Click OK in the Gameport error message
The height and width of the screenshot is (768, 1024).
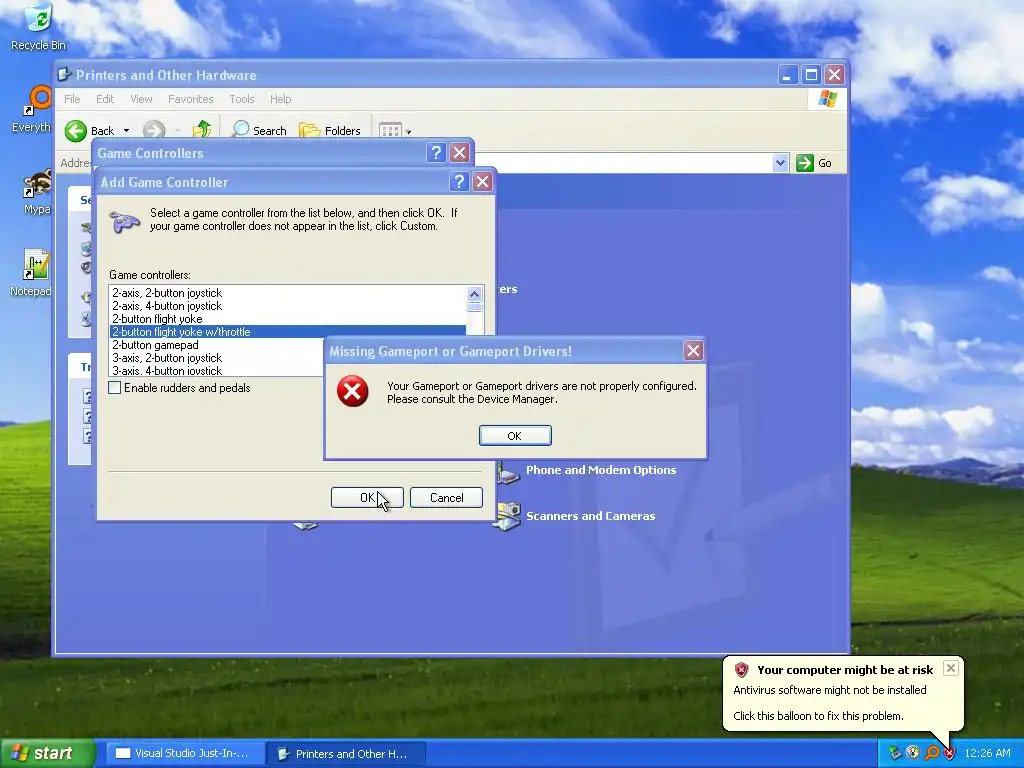pyautogui.click(x=515, y=436)
